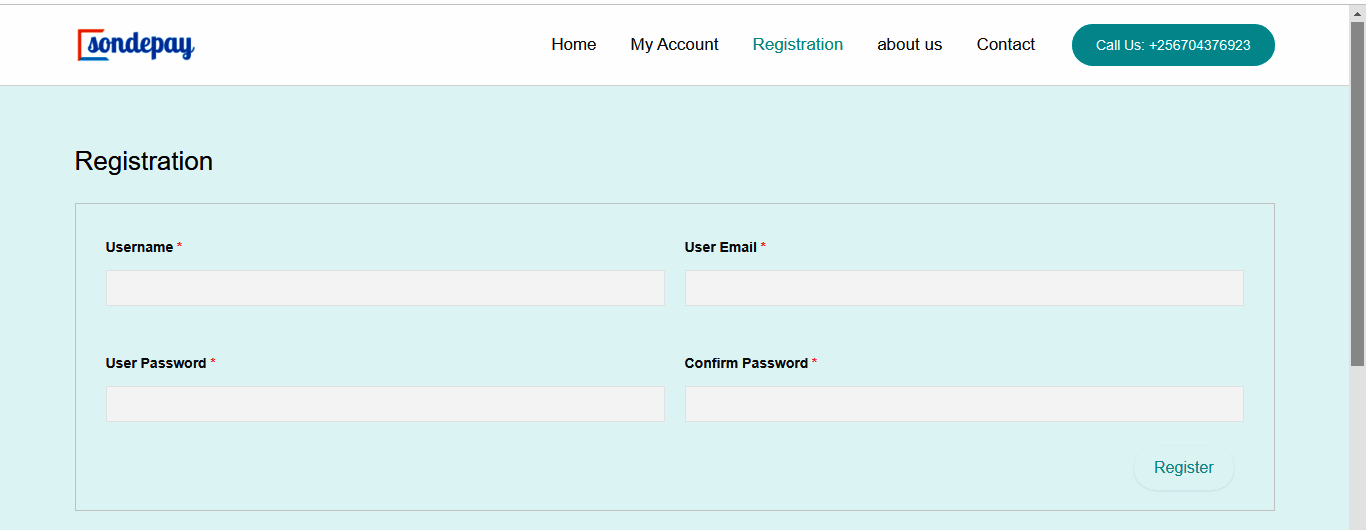This screenshot has height=530, width=1366.
Task: Click the User Password label
Action: click(x=156, y=363)
